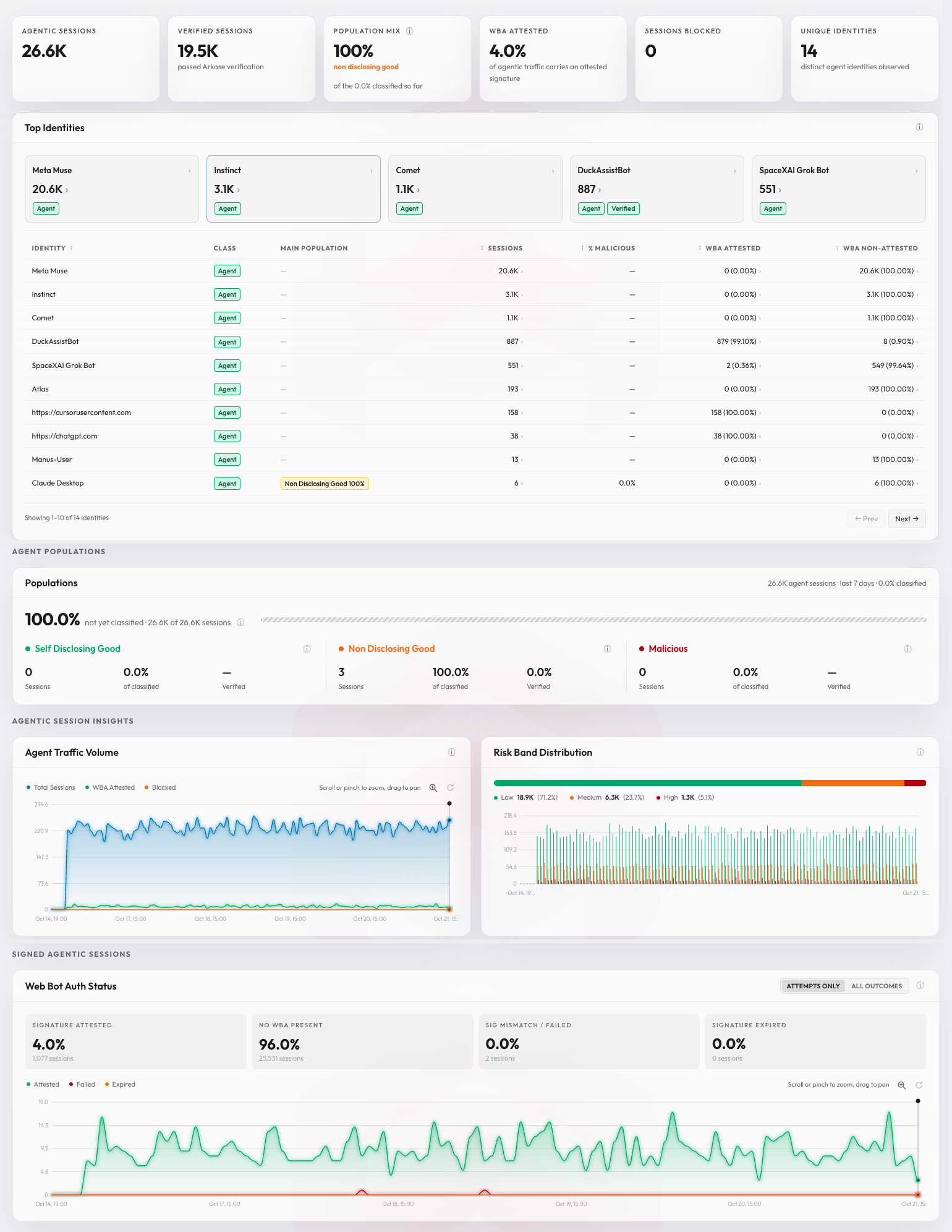Toggle the Medium risk band legend

tap(607, 797)
